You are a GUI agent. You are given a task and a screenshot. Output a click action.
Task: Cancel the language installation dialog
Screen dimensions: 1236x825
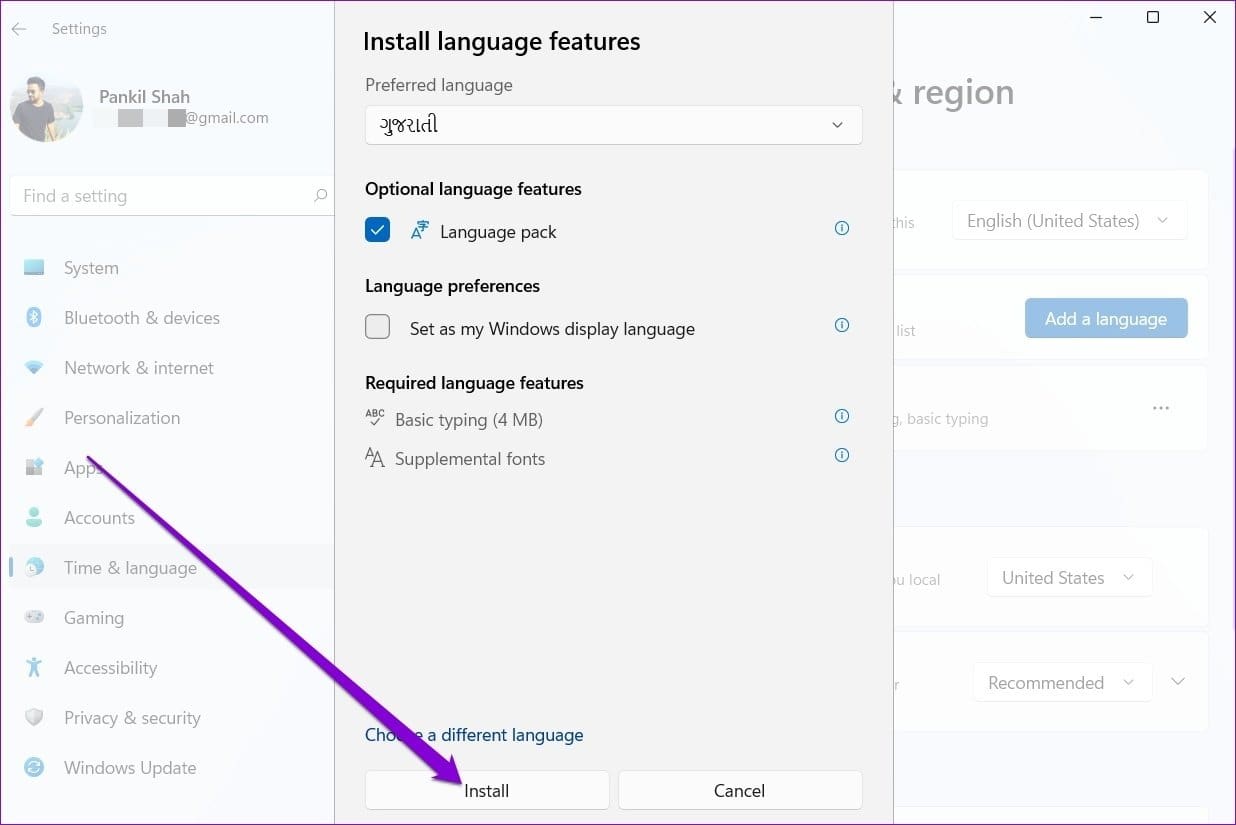coord(740,790)
